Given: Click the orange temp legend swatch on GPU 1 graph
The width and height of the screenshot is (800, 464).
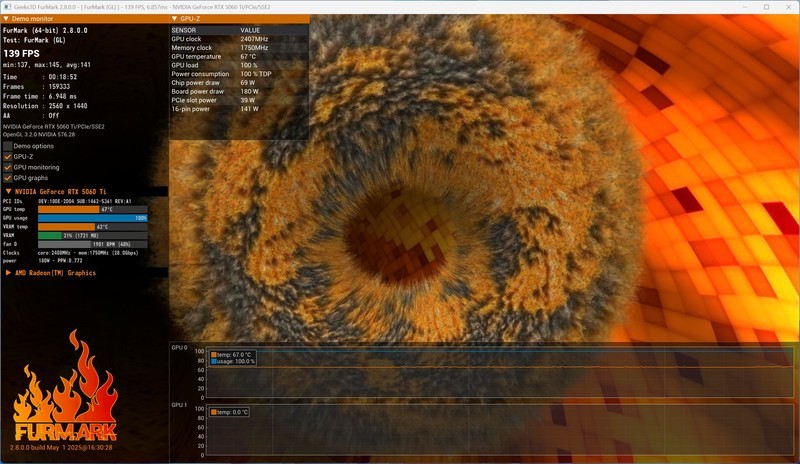Looking at the screenshot, I should tap(214, 412).
